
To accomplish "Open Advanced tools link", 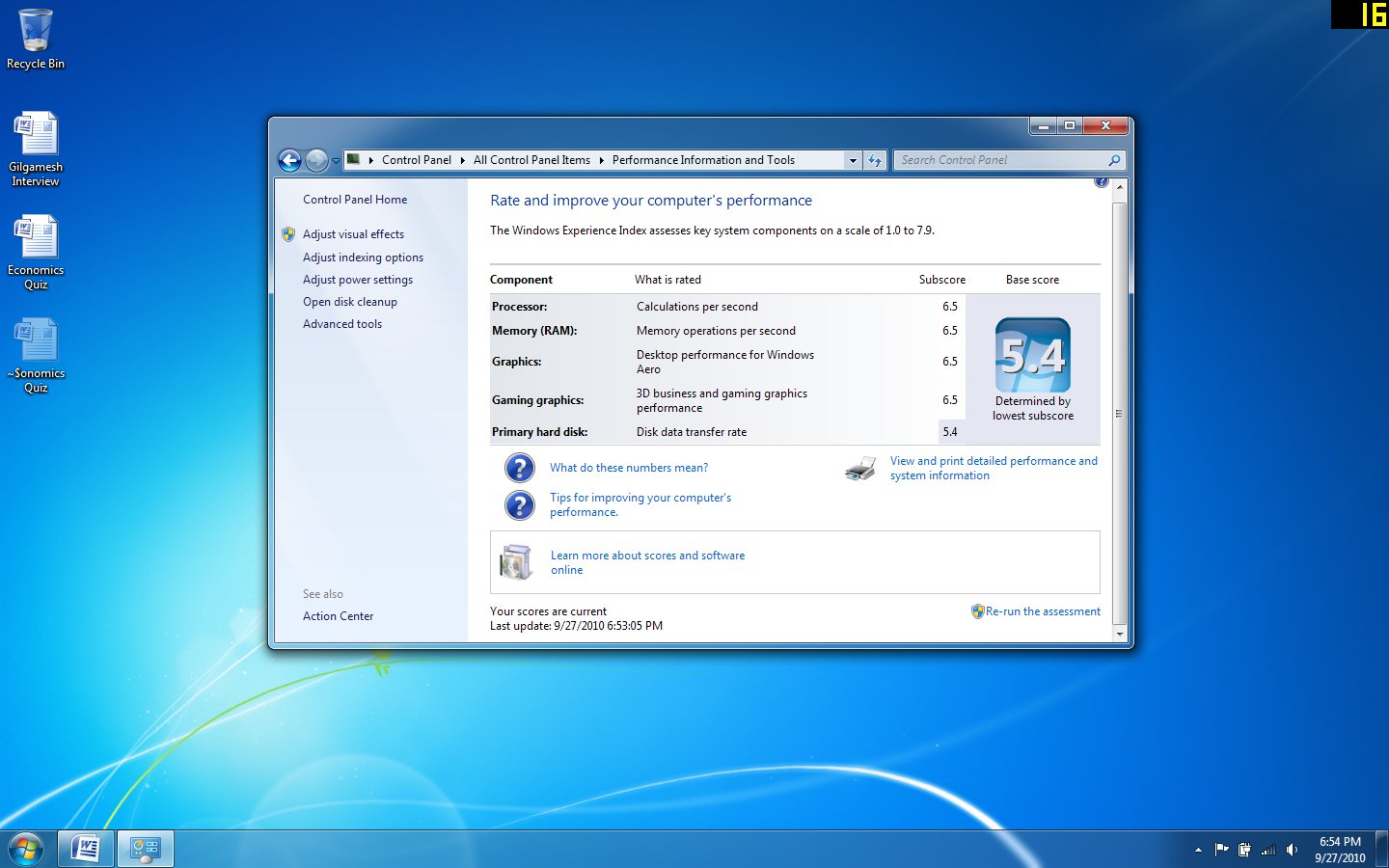I will click(x=342, y=324).
